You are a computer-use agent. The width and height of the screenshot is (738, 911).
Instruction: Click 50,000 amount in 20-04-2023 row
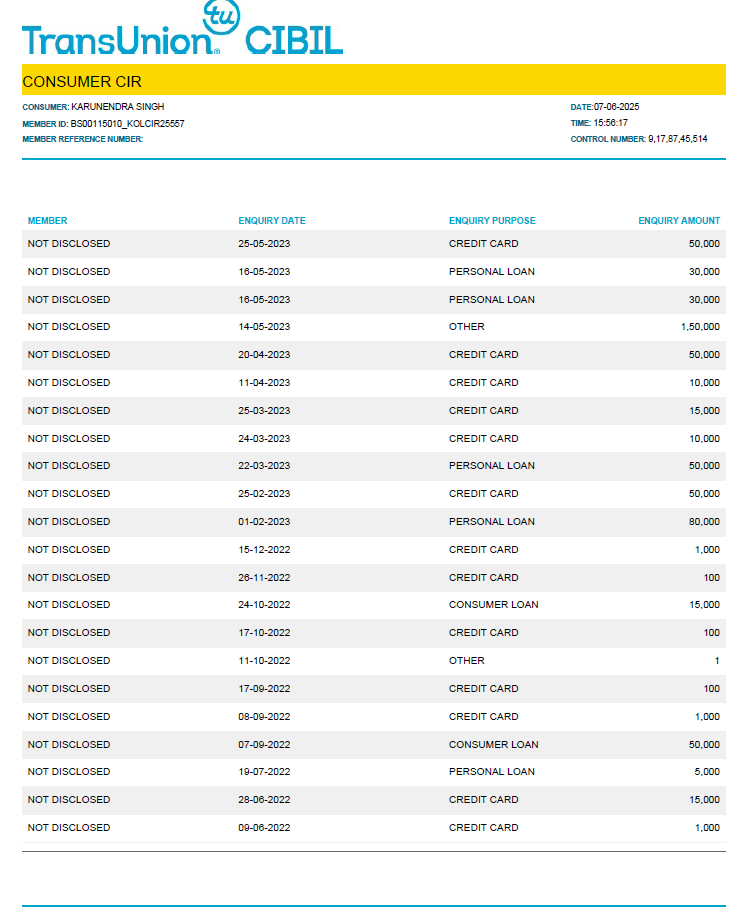[704, 355]
